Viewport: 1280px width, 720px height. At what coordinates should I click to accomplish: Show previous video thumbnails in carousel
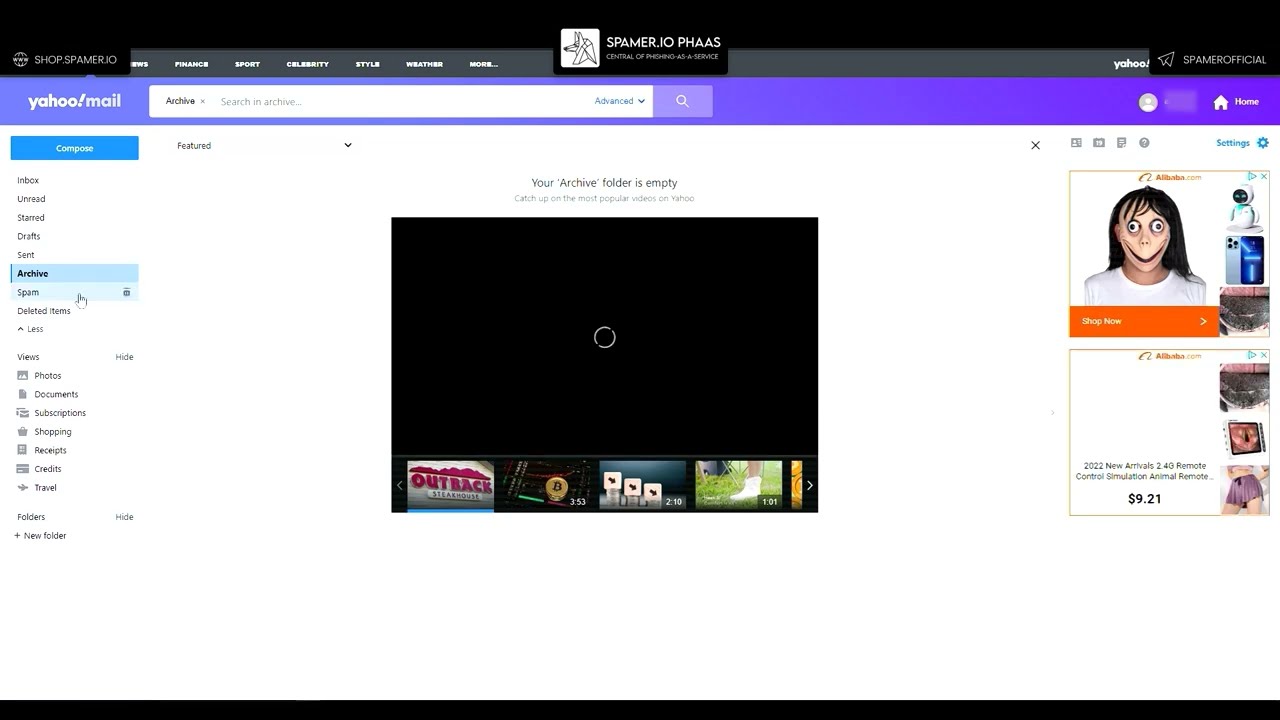click(399, 486)
